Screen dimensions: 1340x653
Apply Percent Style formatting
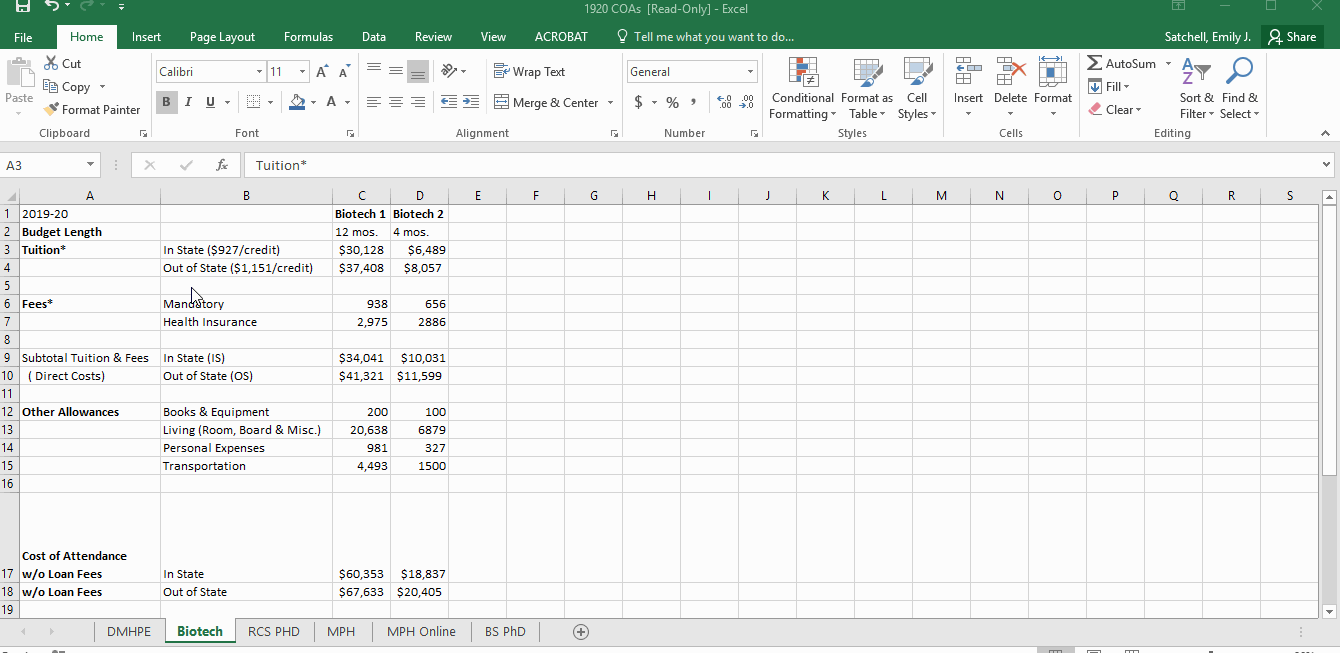pyautogui.click(x=672, y=101)
